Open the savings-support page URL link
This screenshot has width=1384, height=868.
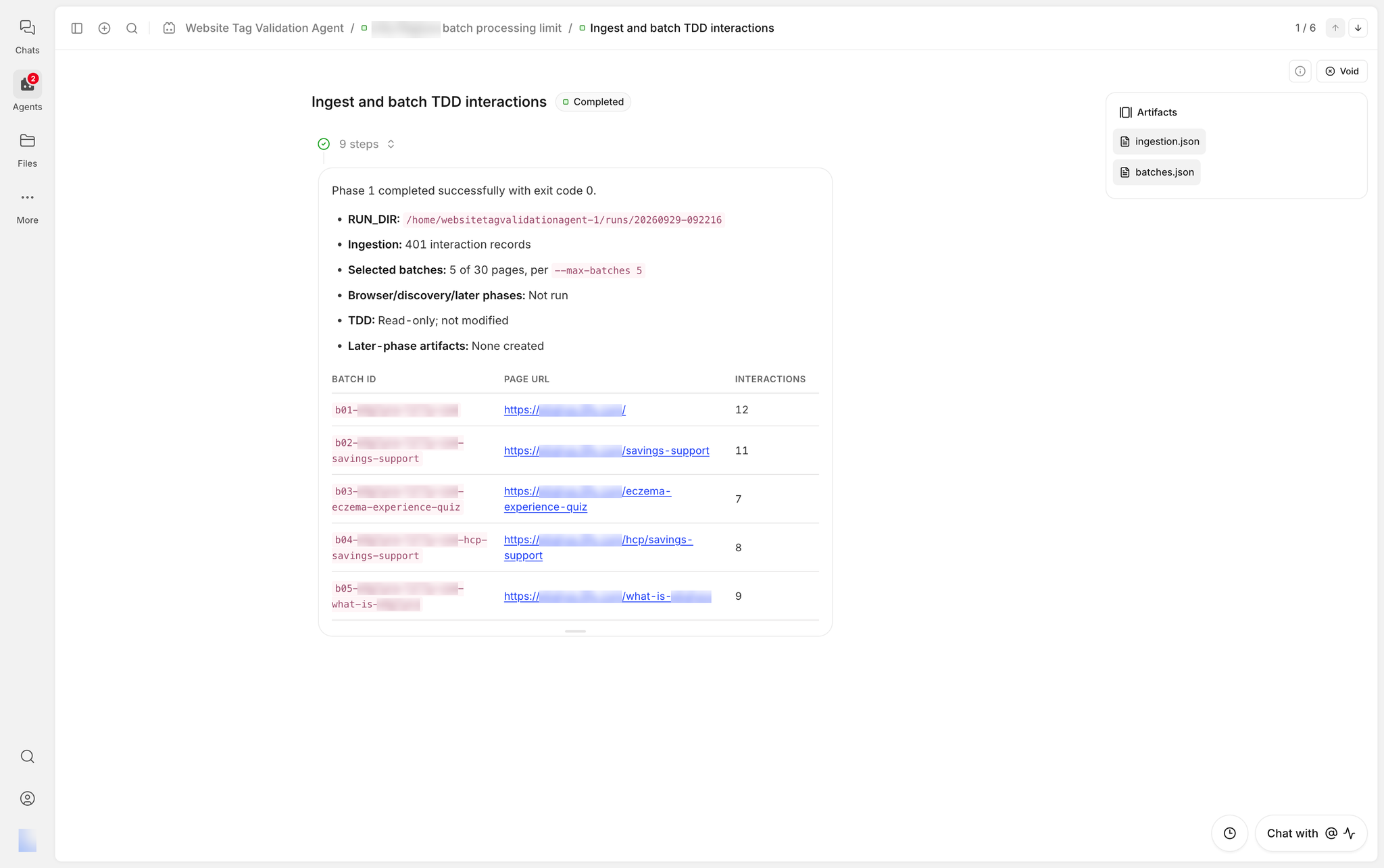606,451
